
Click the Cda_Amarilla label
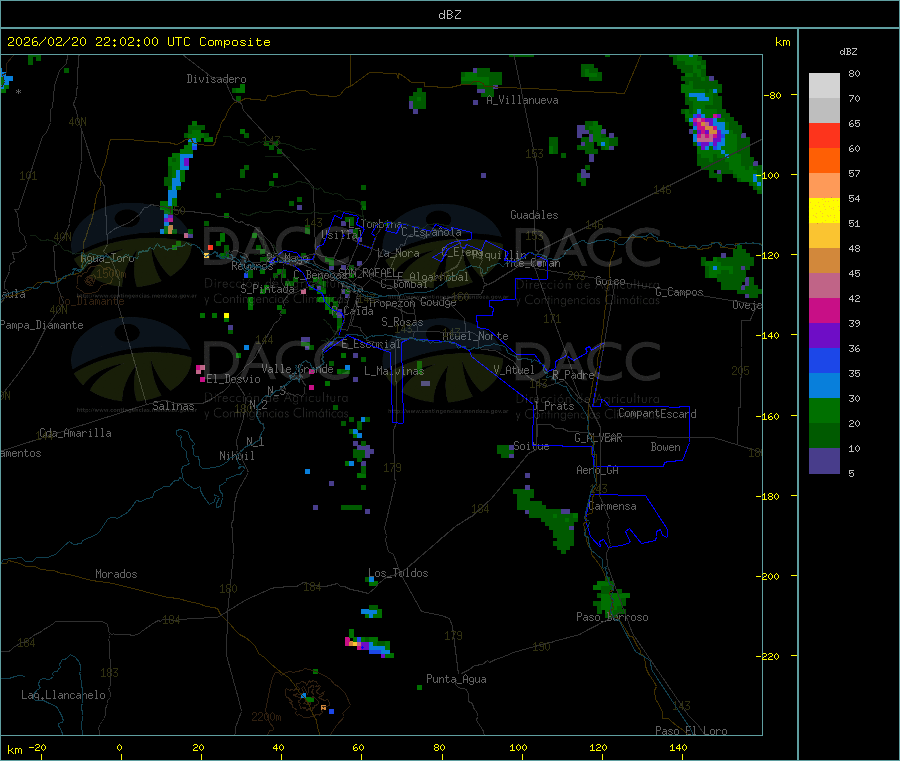pos(75,433)
